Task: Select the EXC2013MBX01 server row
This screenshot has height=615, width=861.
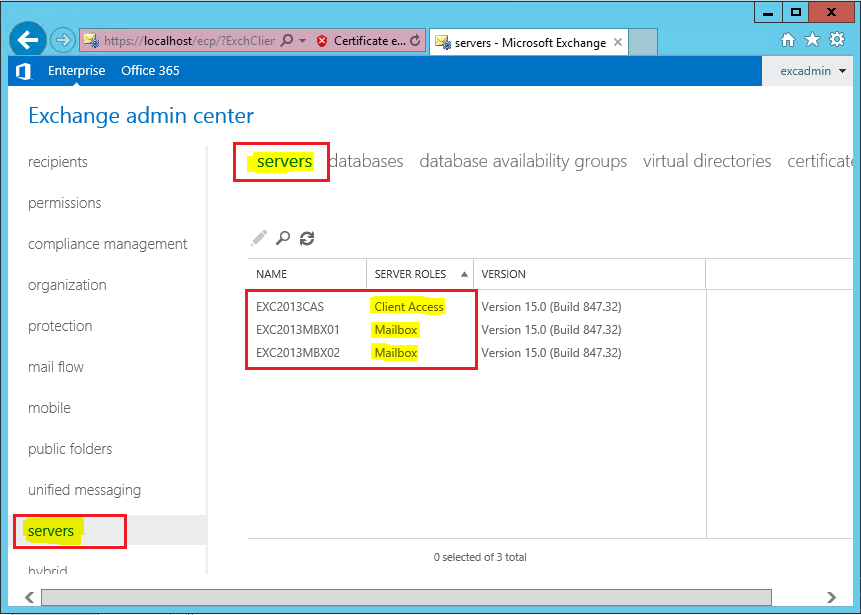Action: pos(477,330)
